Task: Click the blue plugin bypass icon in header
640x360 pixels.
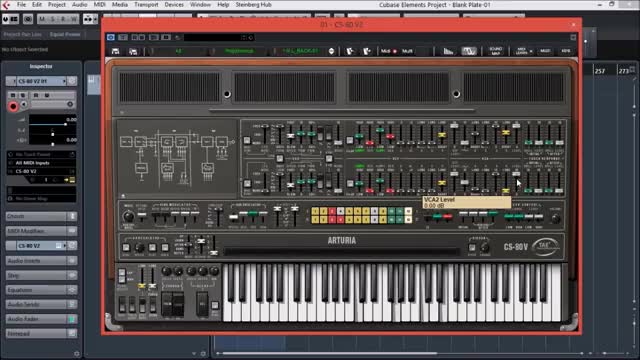Action: (x=111, y=37)
